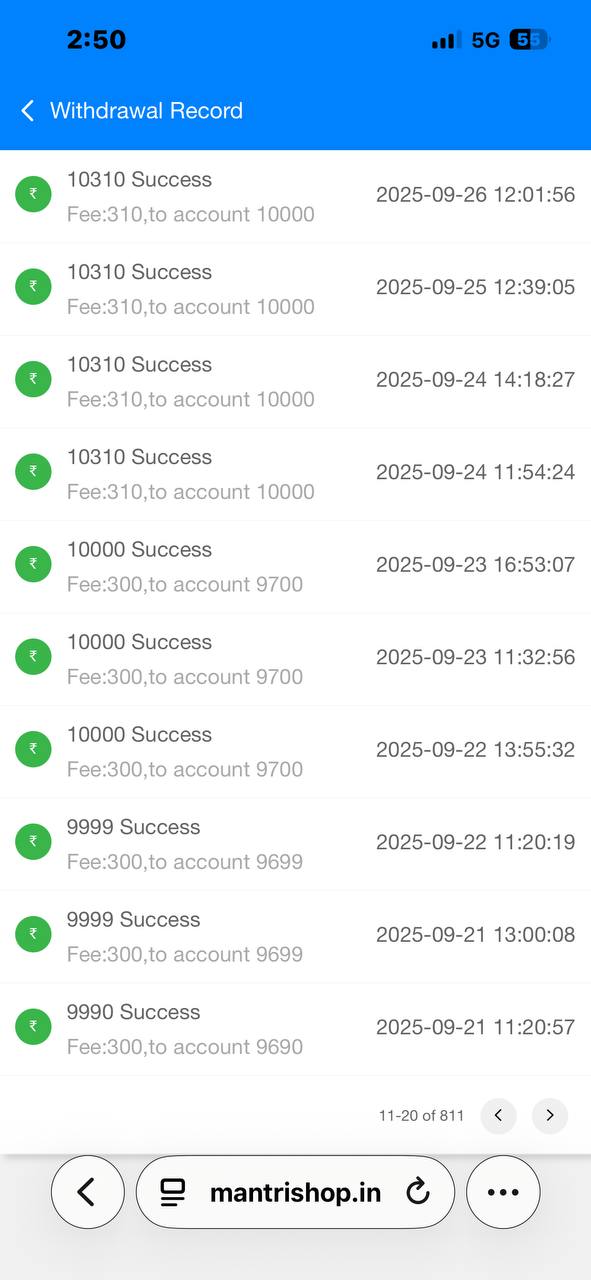
Task: Select the rupee icon on the 9990 Success row
Action: (33, 1026)
